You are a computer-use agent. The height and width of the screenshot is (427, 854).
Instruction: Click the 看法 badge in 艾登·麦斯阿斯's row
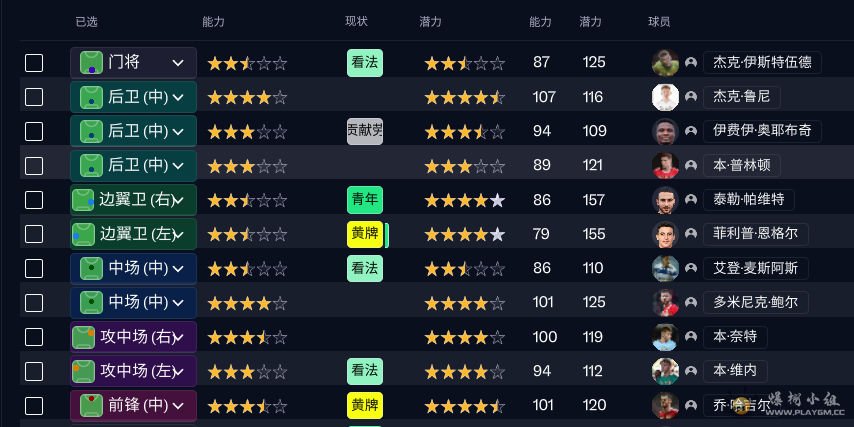click(364, 268)
